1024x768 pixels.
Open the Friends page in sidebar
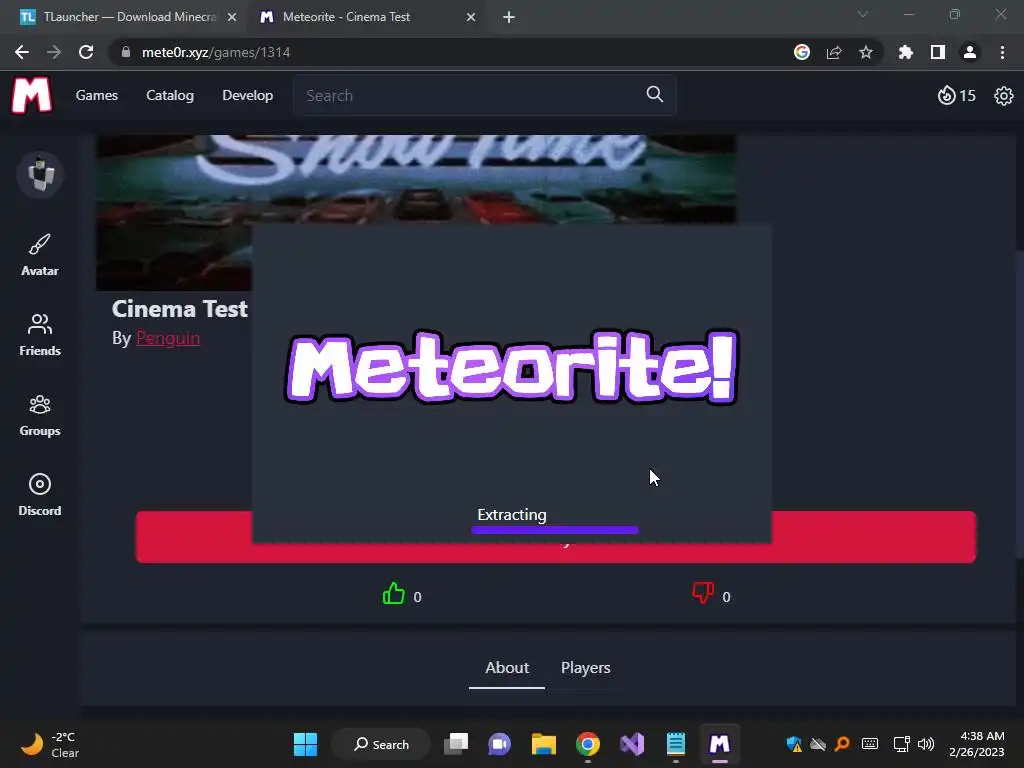(40, 335)
